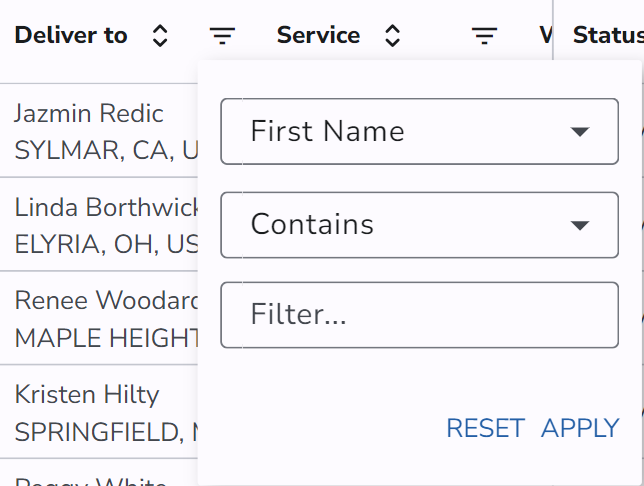Image resolution: width=644 pixels, height=486 pixels.
Task: Open the Deliver to column filter icon
Action: click(x=222, y=36)
